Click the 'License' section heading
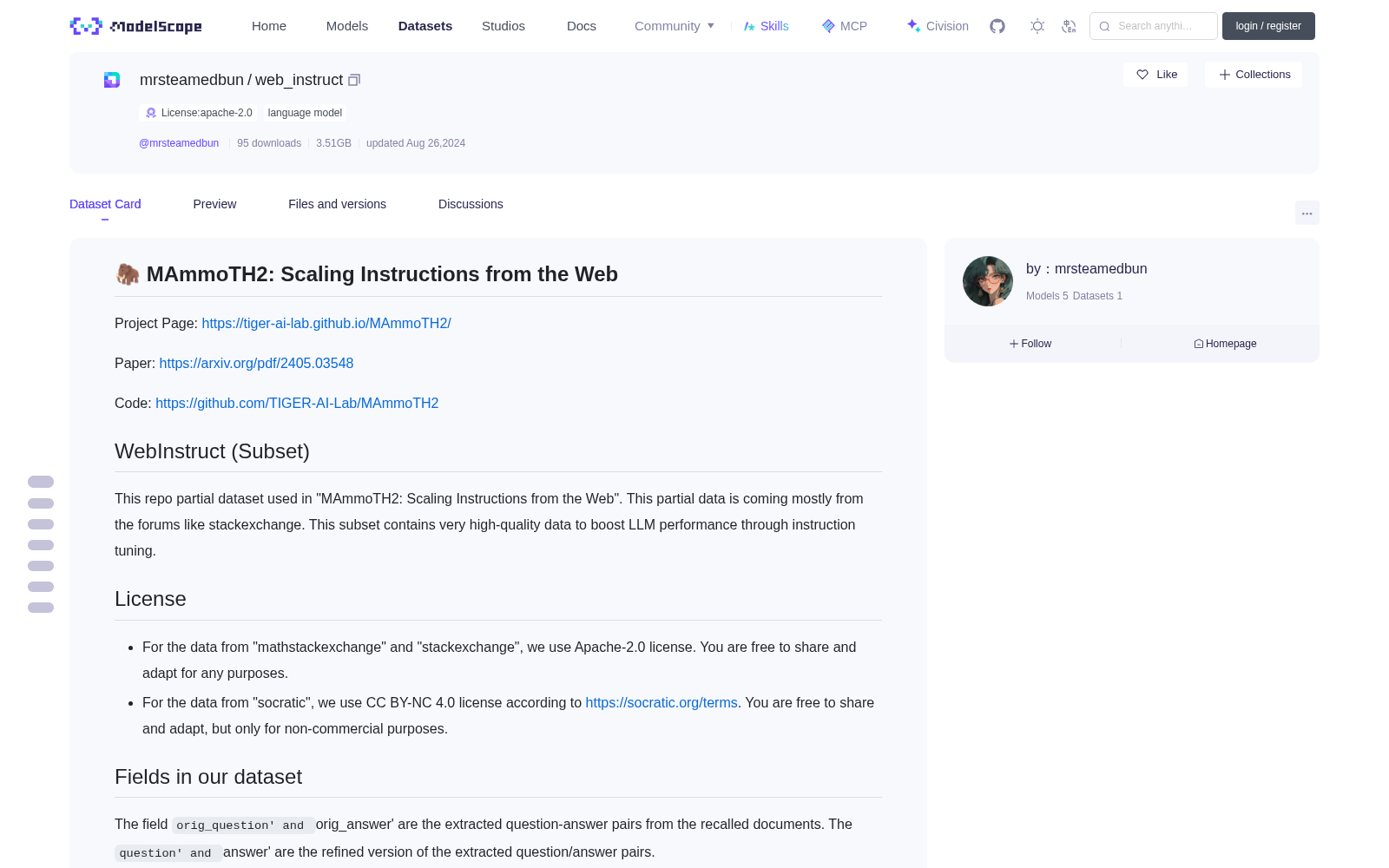 point(150,599)
